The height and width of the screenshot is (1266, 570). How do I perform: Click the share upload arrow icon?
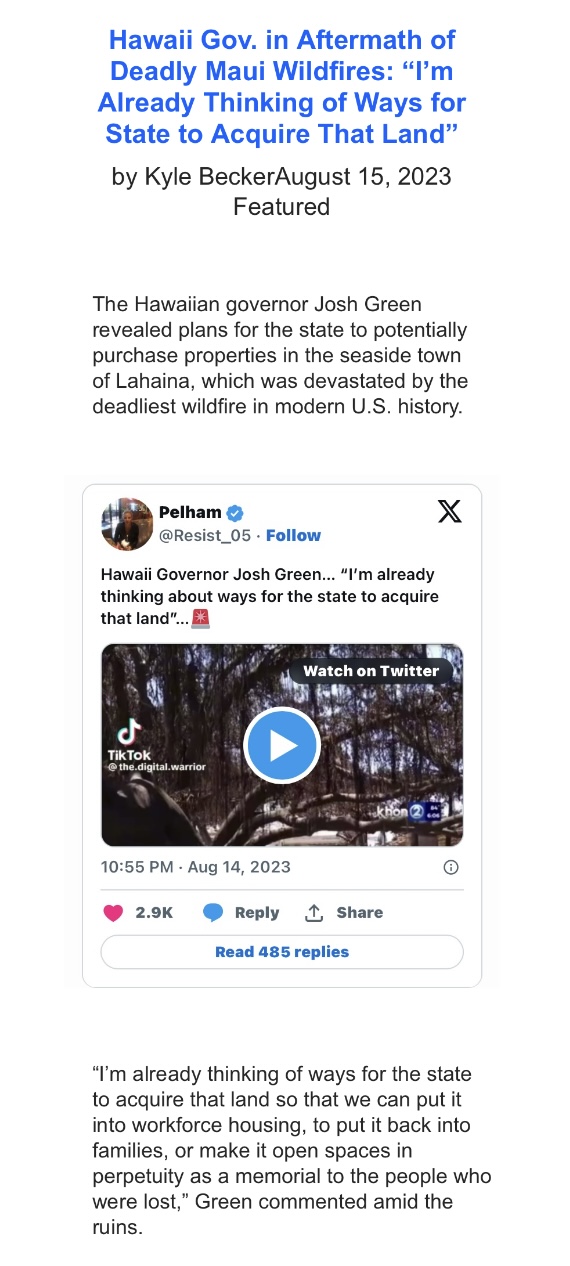314,912
